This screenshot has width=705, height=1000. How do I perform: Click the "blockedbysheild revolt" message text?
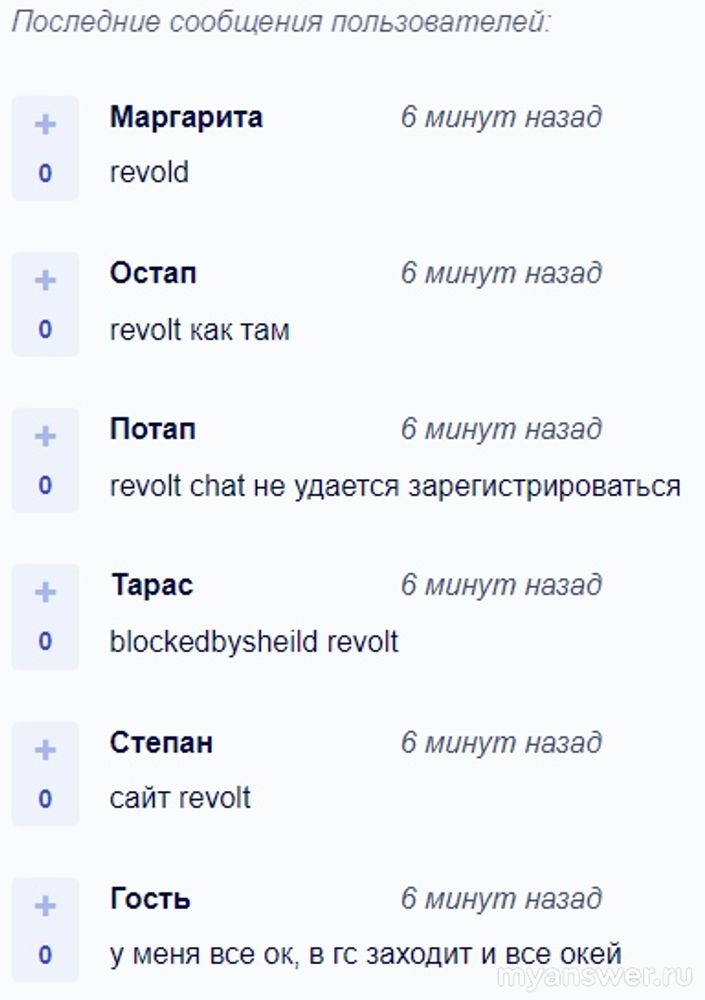pyautogui.click(x=254, y=641)
